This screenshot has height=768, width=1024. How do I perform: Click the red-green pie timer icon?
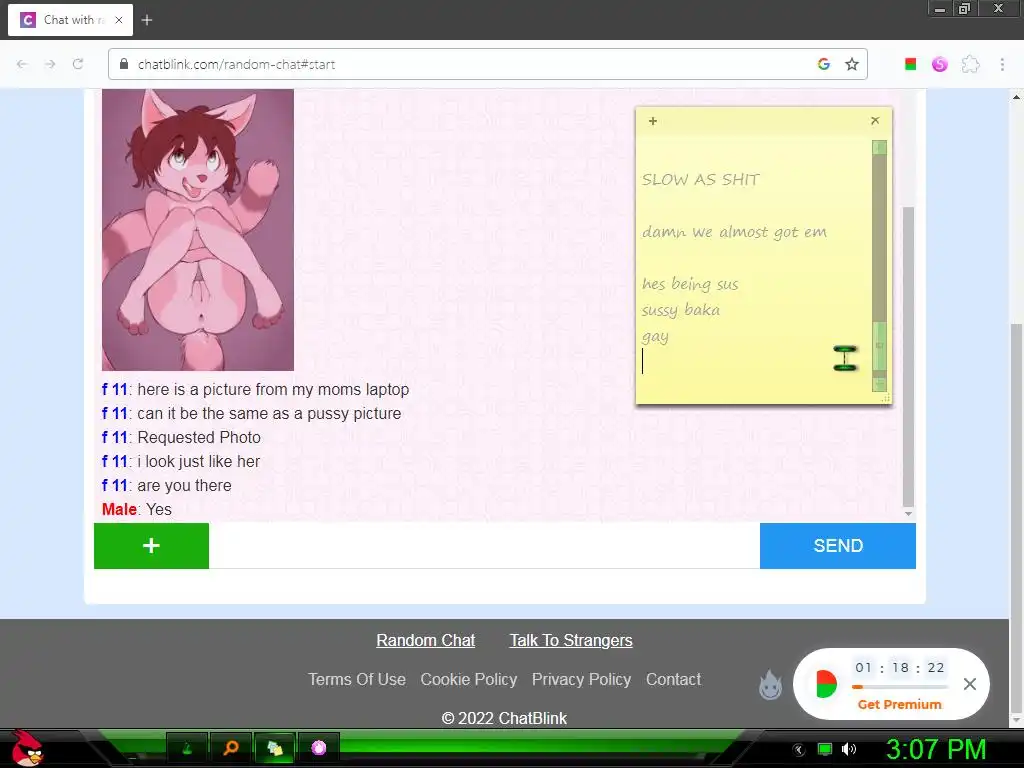click(x=825, y=684)
